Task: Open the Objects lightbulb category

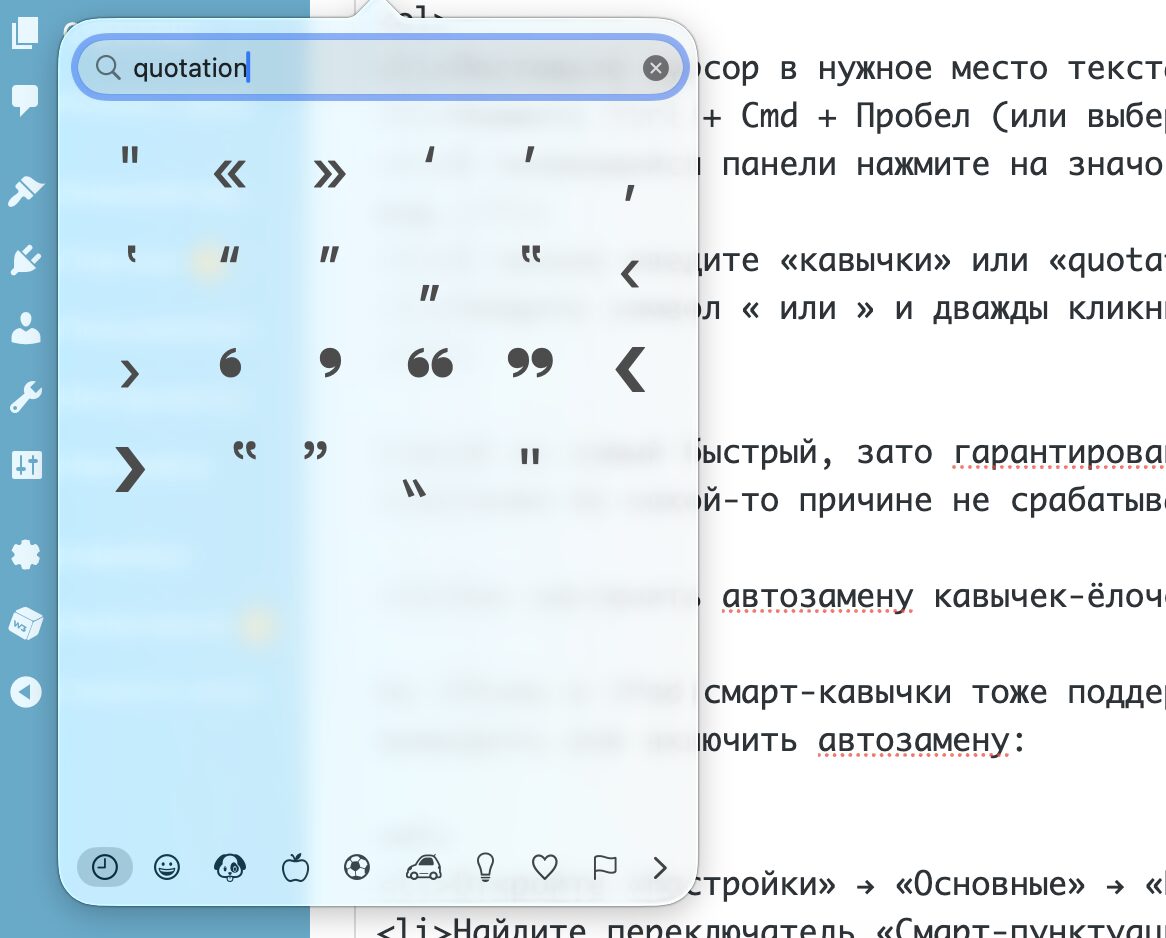Action: 483,867
